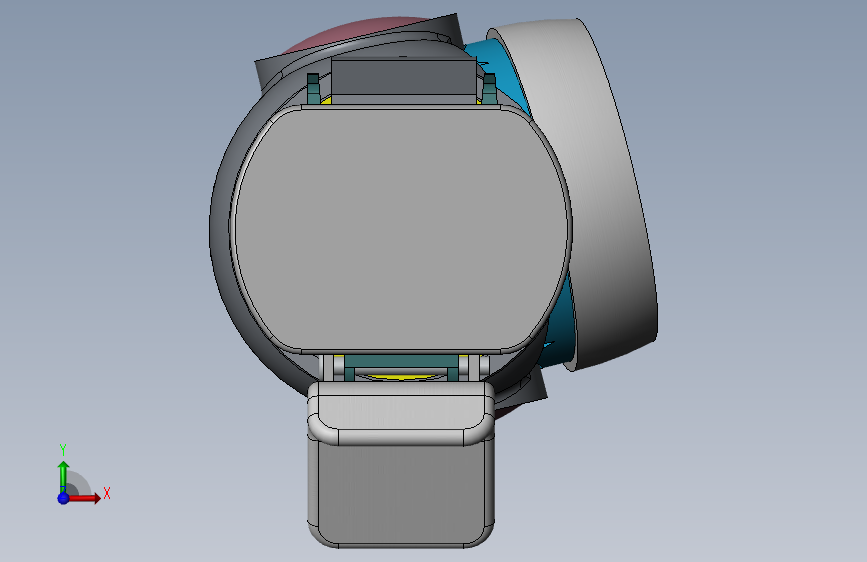Viewport: 867px width, 562px height.
Task: Select the dark gray rectangular block on top
Action: pyautogui.click(x=404, y=77)
